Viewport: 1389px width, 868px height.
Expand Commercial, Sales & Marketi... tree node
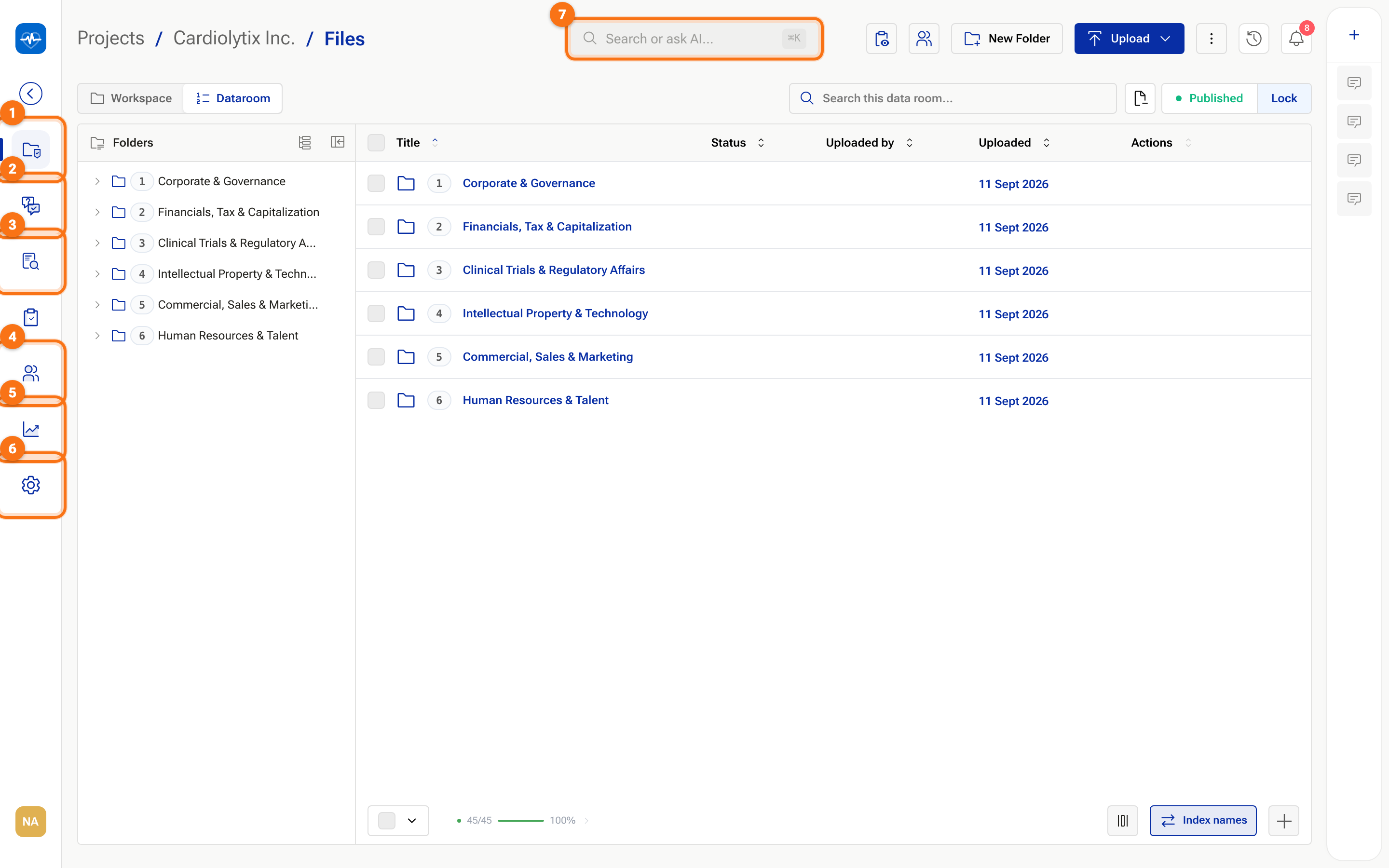pos(97,305)
